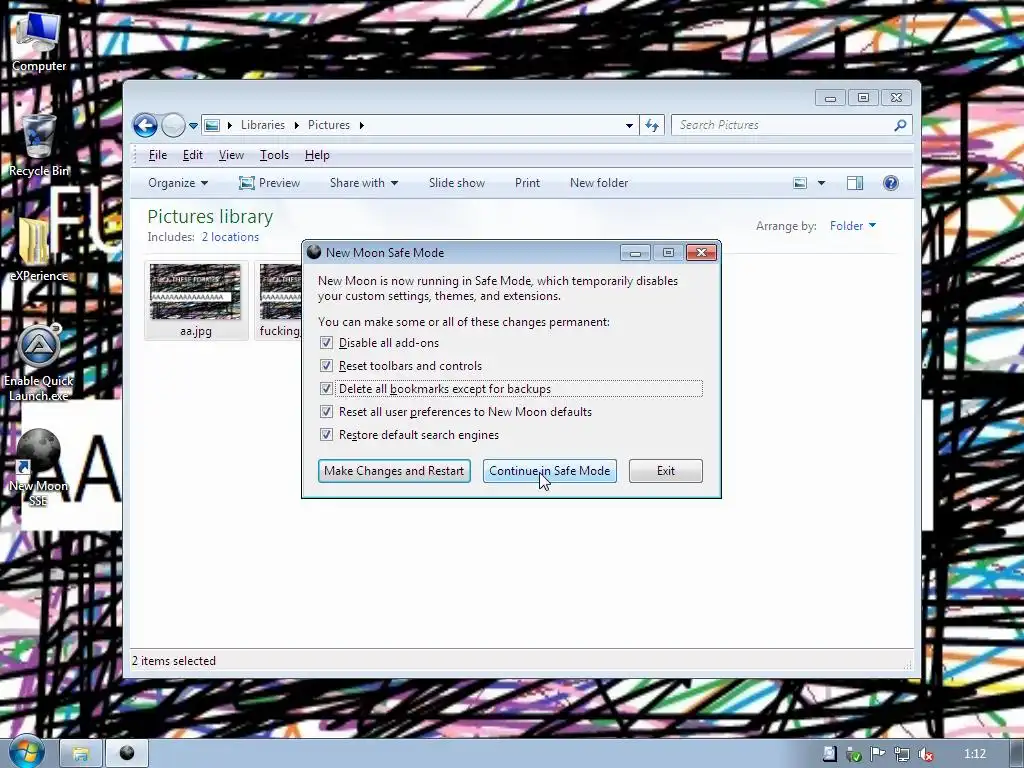
Task: Click the green shield security tray icon
Action: point(854,754)
